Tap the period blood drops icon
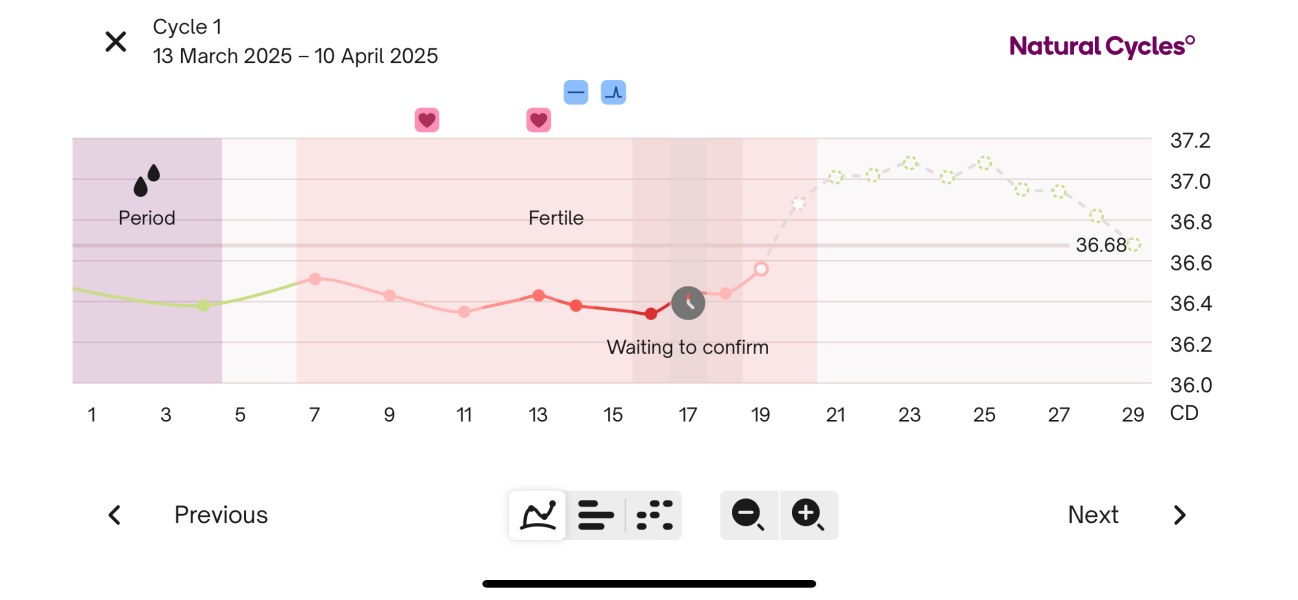 147,181
